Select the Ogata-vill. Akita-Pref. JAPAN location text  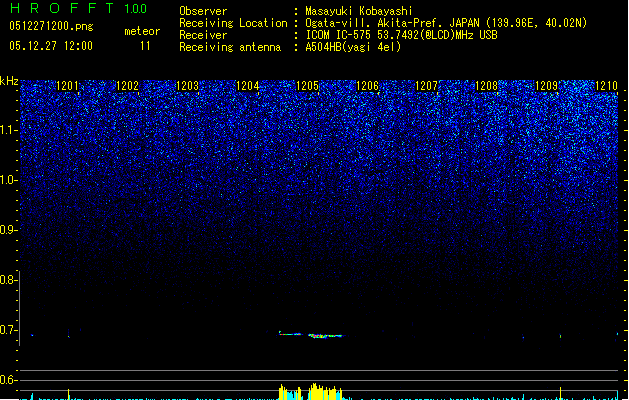446,23
